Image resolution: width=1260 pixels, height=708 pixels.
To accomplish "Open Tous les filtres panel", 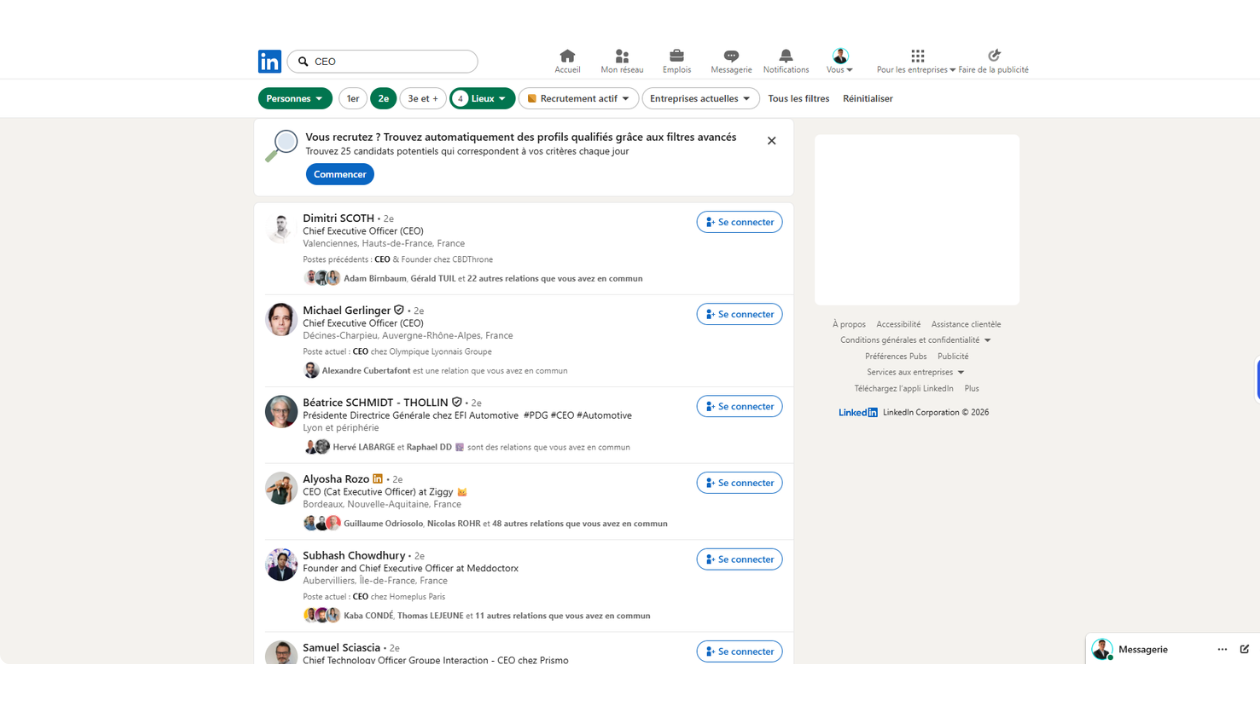I will point(799,98).
